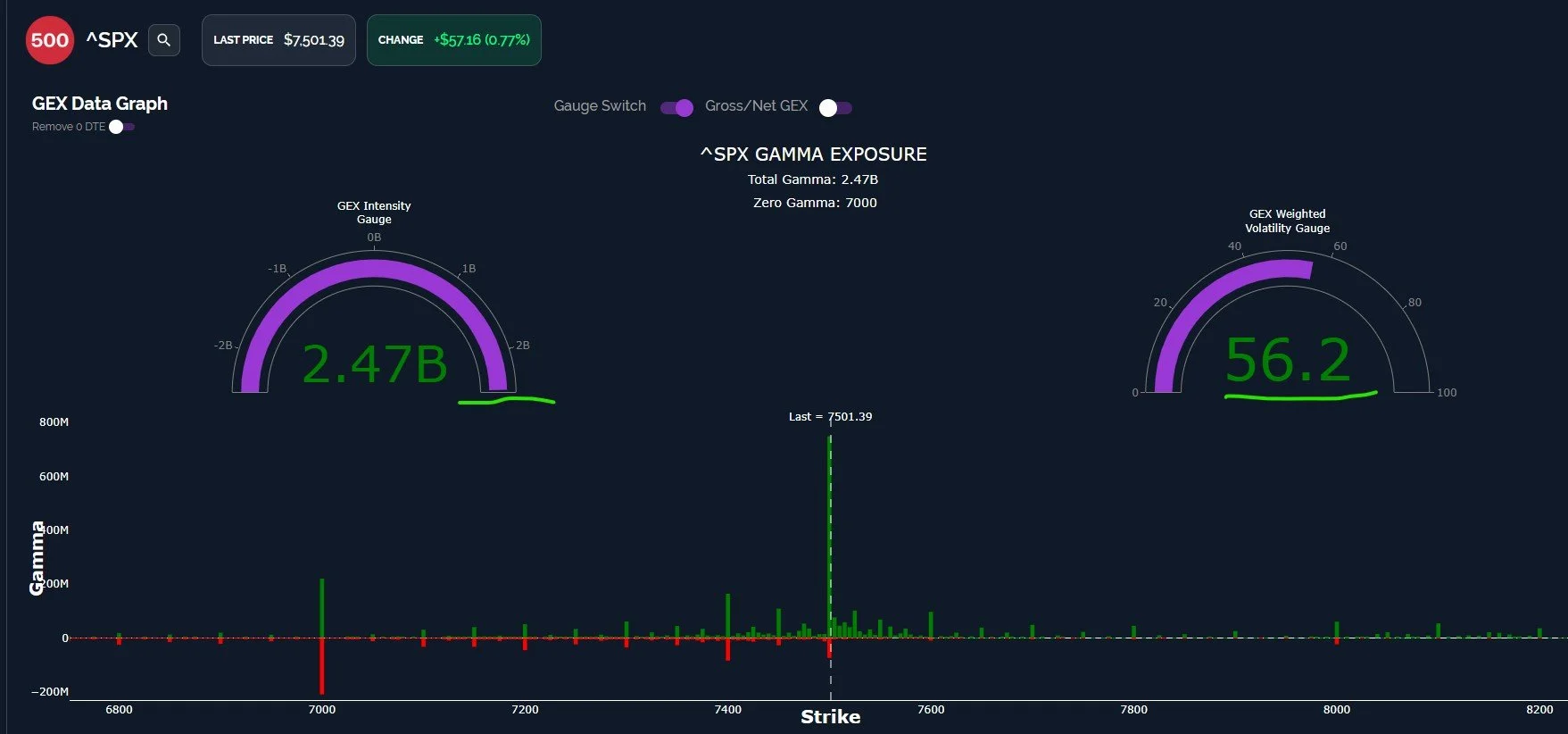The width and height of the screenshot is (1568, 734).
Task: Click the GEX Data Graph heading
Action: (x=100, y=104)
